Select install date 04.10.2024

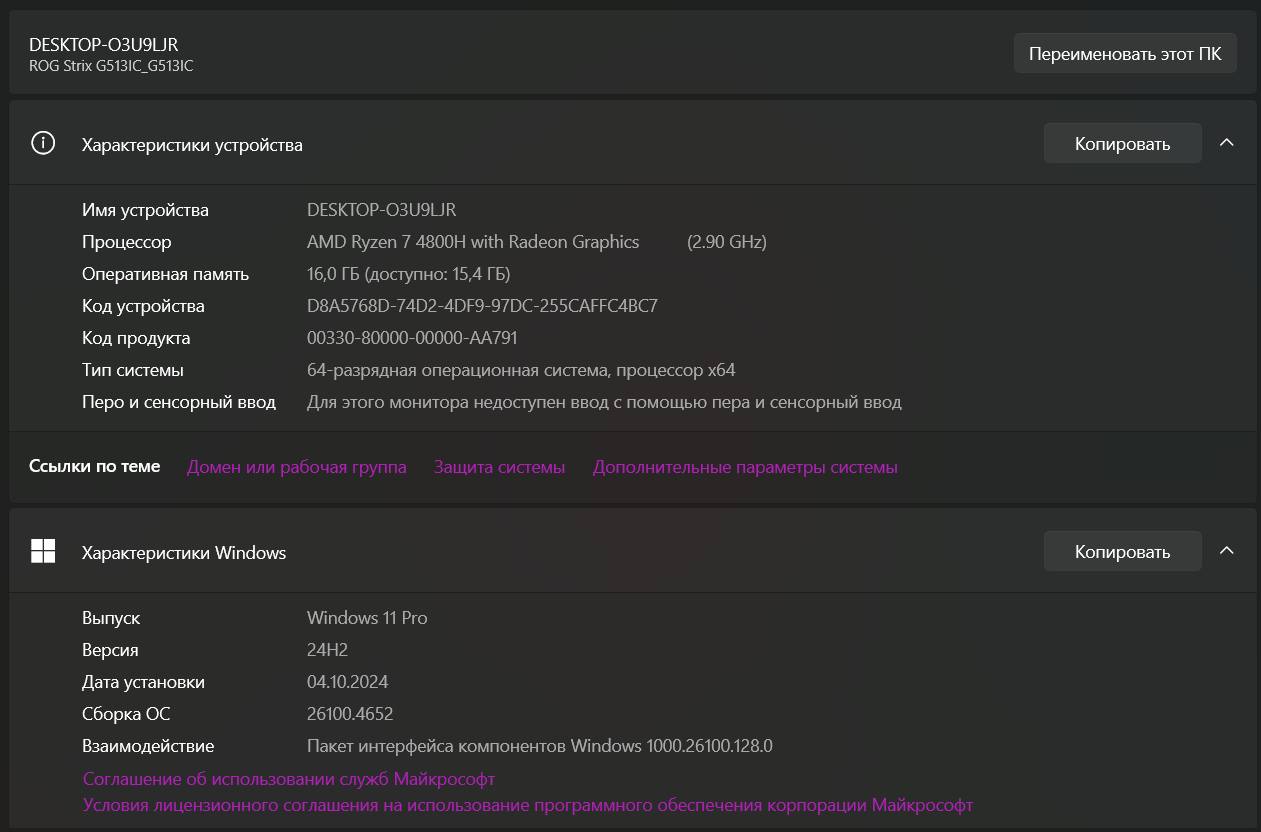[x=347, y=682]
